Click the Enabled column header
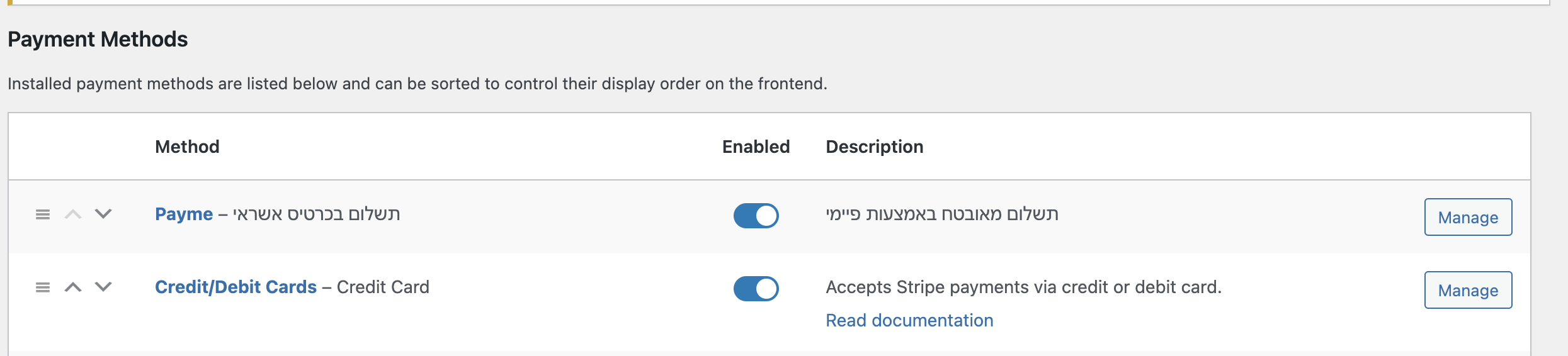This screenshot has height=356, width=1568. (x=756, y=147)
